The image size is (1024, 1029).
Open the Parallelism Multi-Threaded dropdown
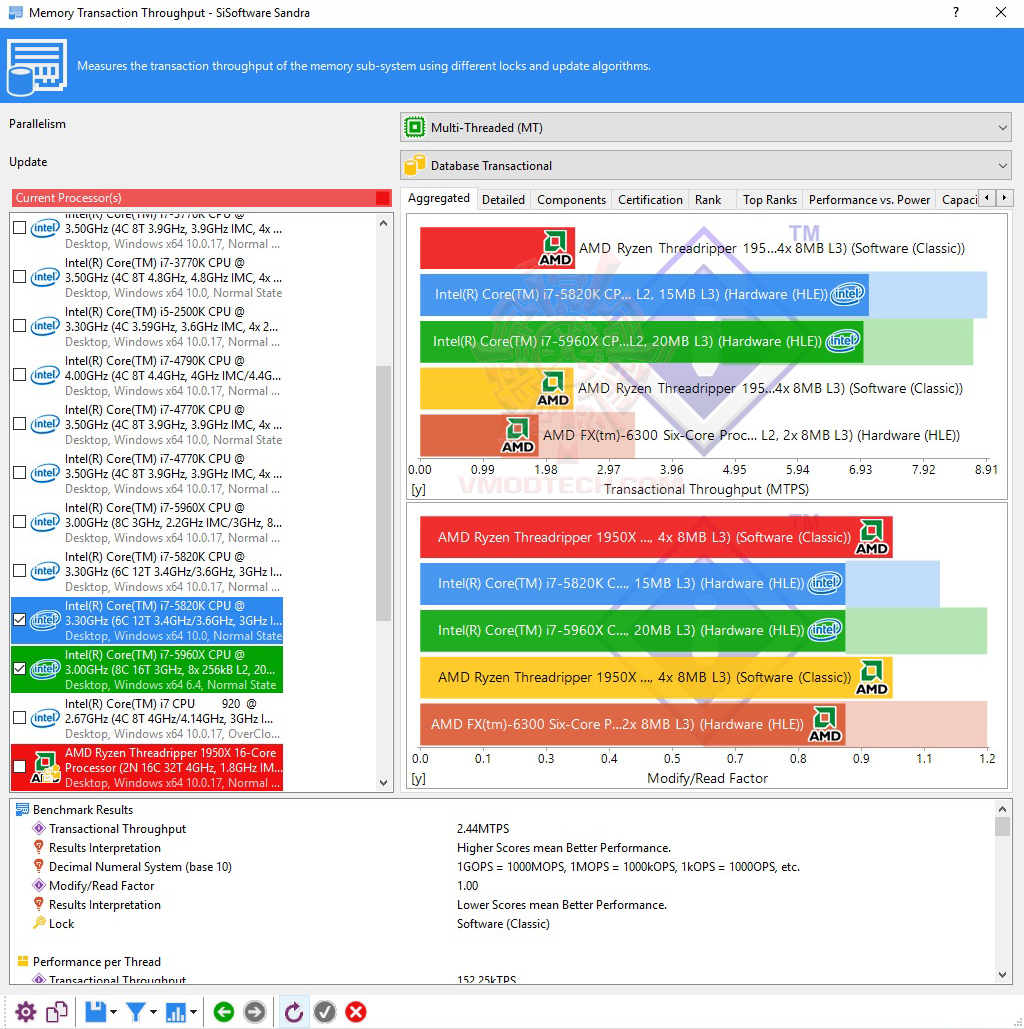click(x=706, y=127)
